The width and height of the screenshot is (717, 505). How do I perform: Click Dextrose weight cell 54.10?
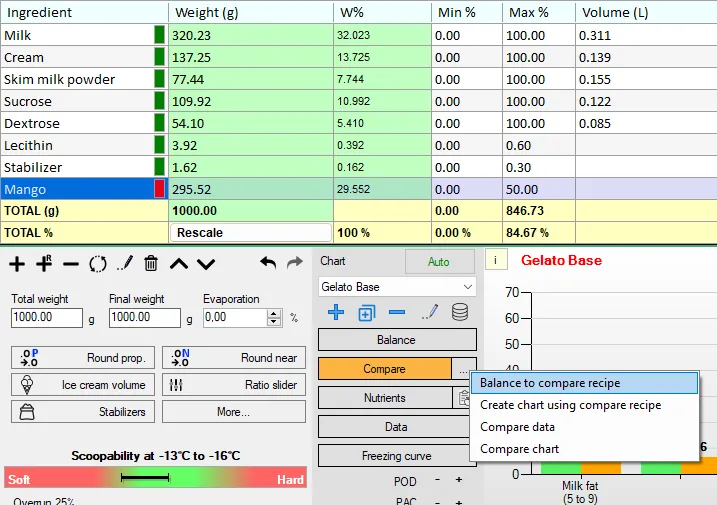[251, 123]
